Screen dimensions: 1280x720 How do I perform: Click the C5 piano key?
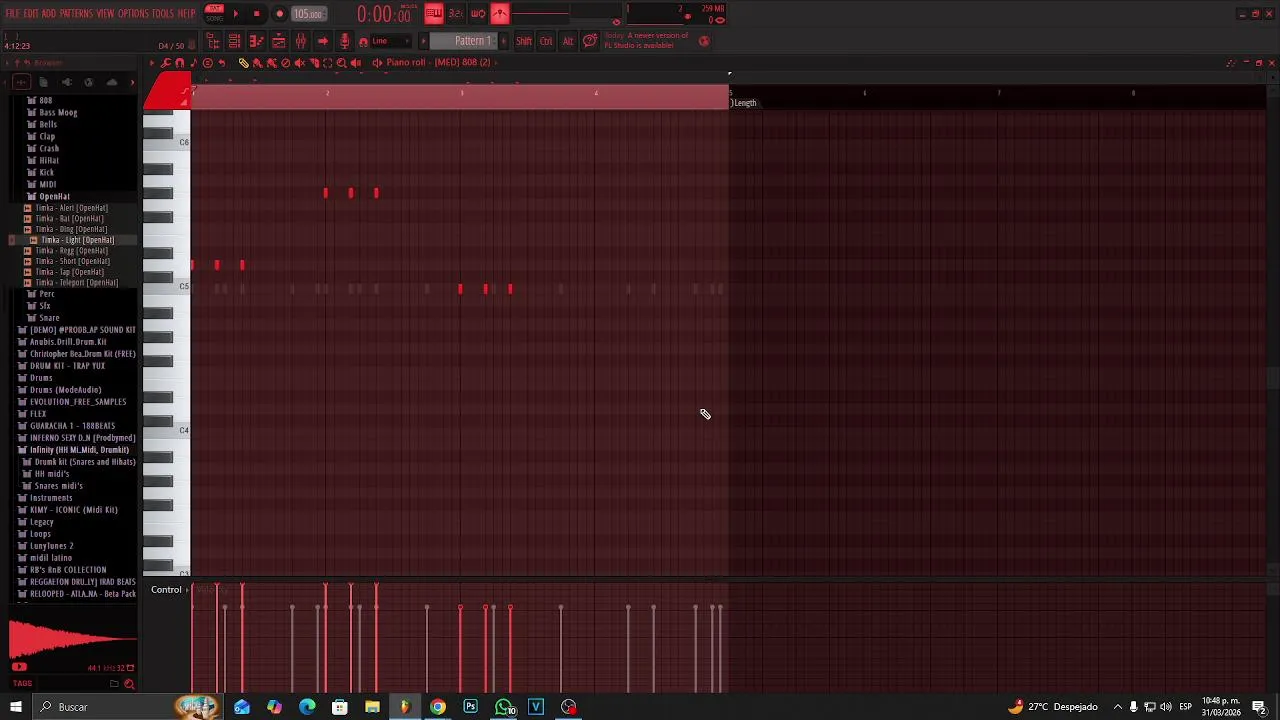pos(167,288)
